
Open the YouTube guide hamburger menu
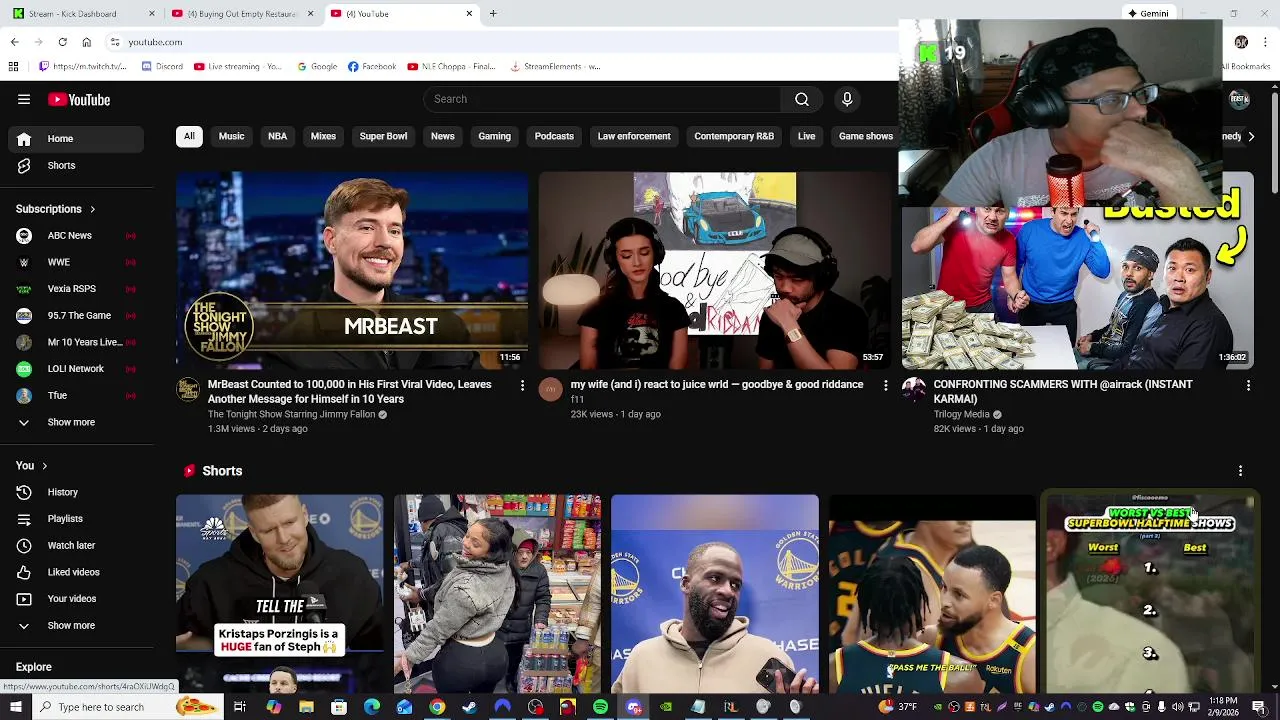tap(24, 99)
